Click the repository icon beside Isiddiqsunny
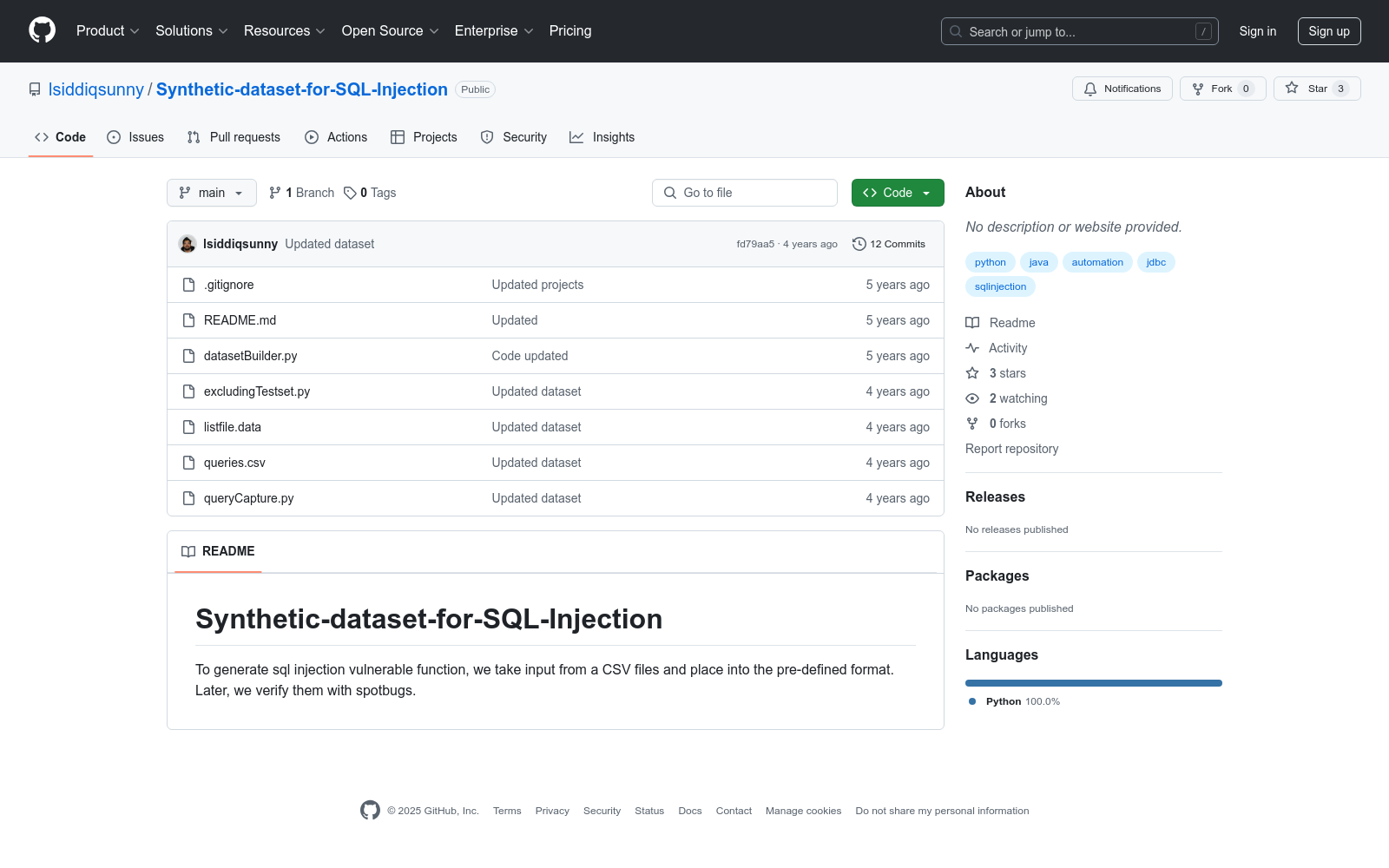This screenshot has width=1389, height=868. pos(35,89)
